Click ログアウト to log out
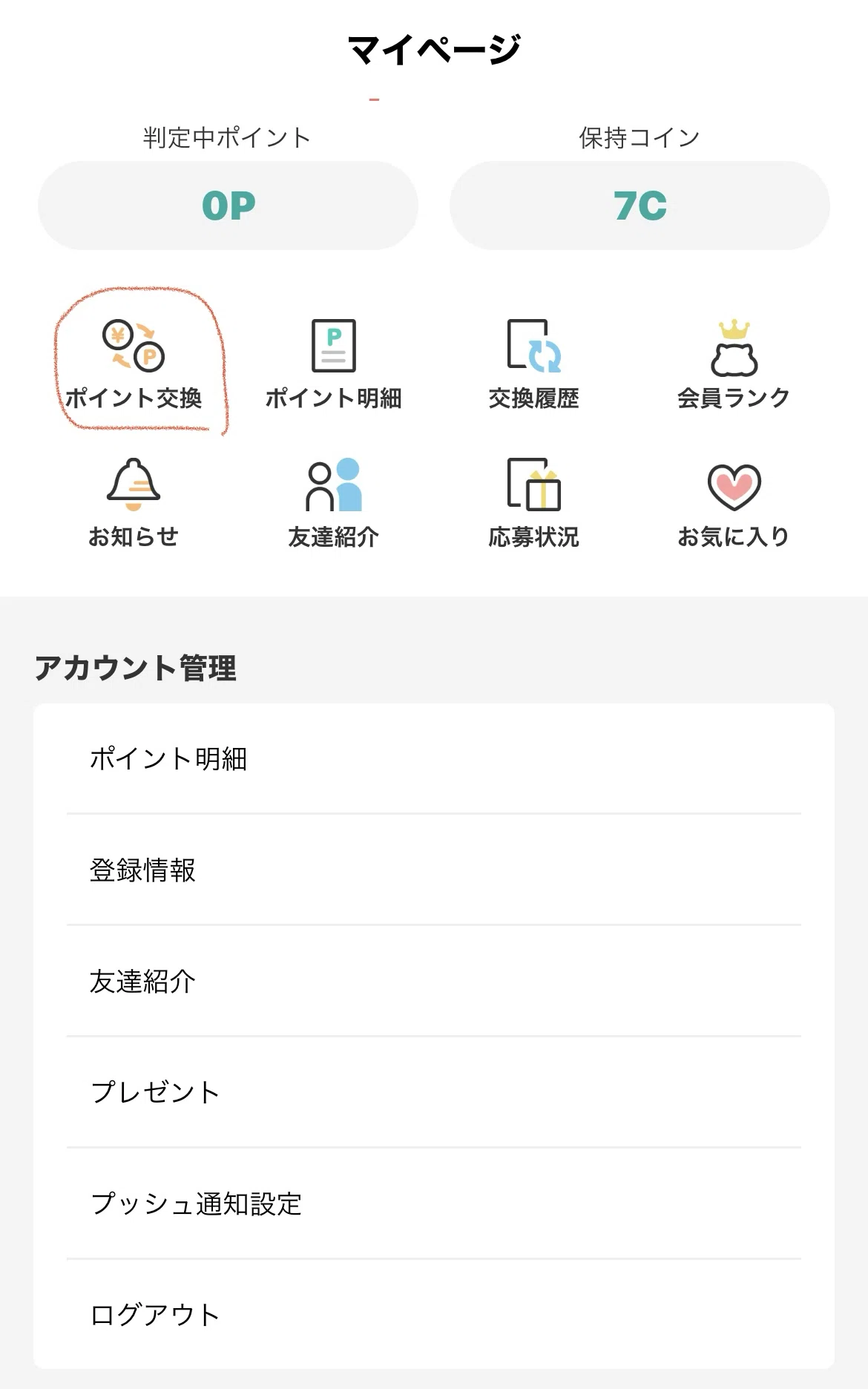The image size is (868, 1389). [434, 1314]
